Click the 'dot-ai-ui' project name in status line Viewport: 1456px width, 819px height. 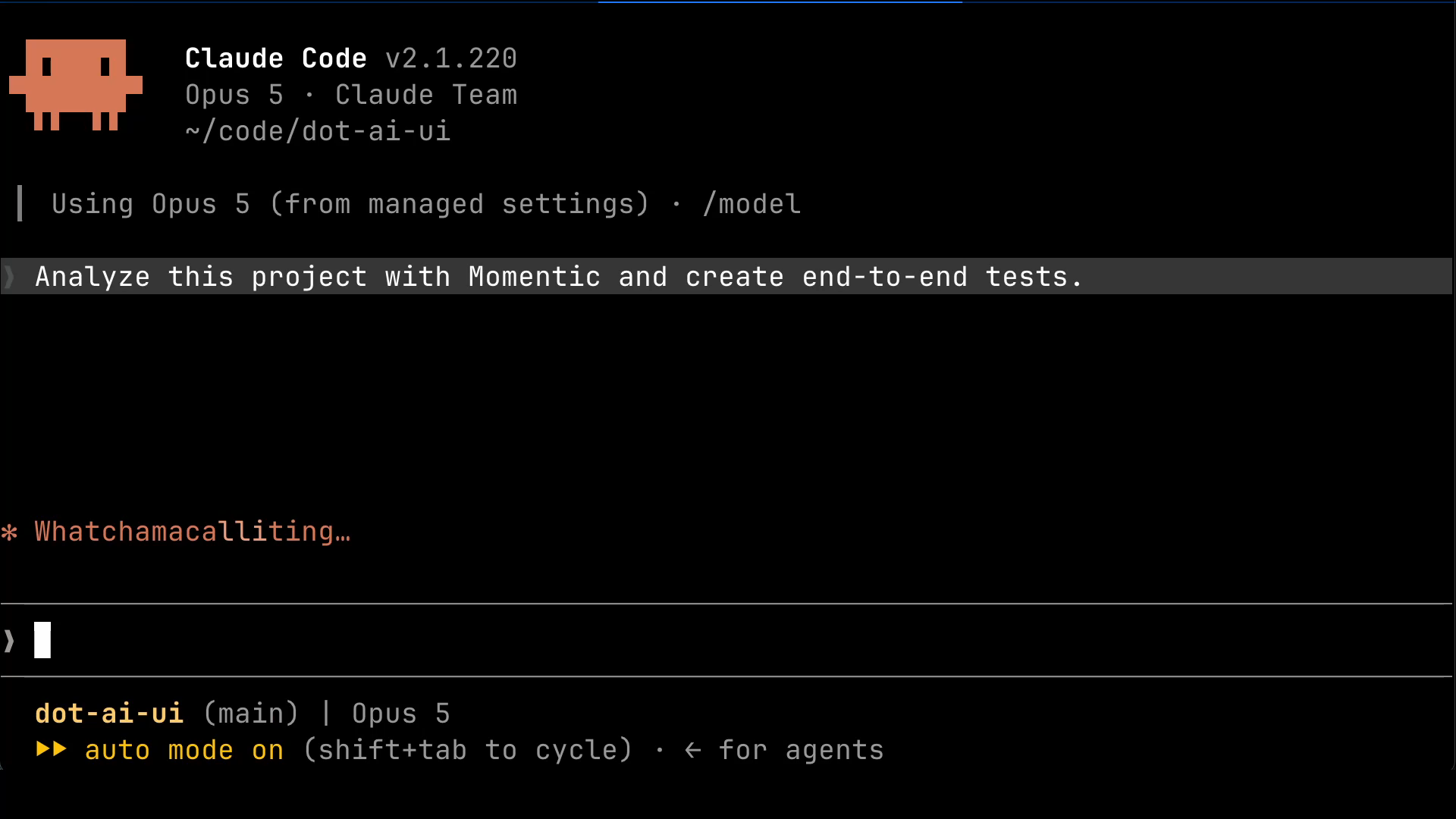[109, 714]
